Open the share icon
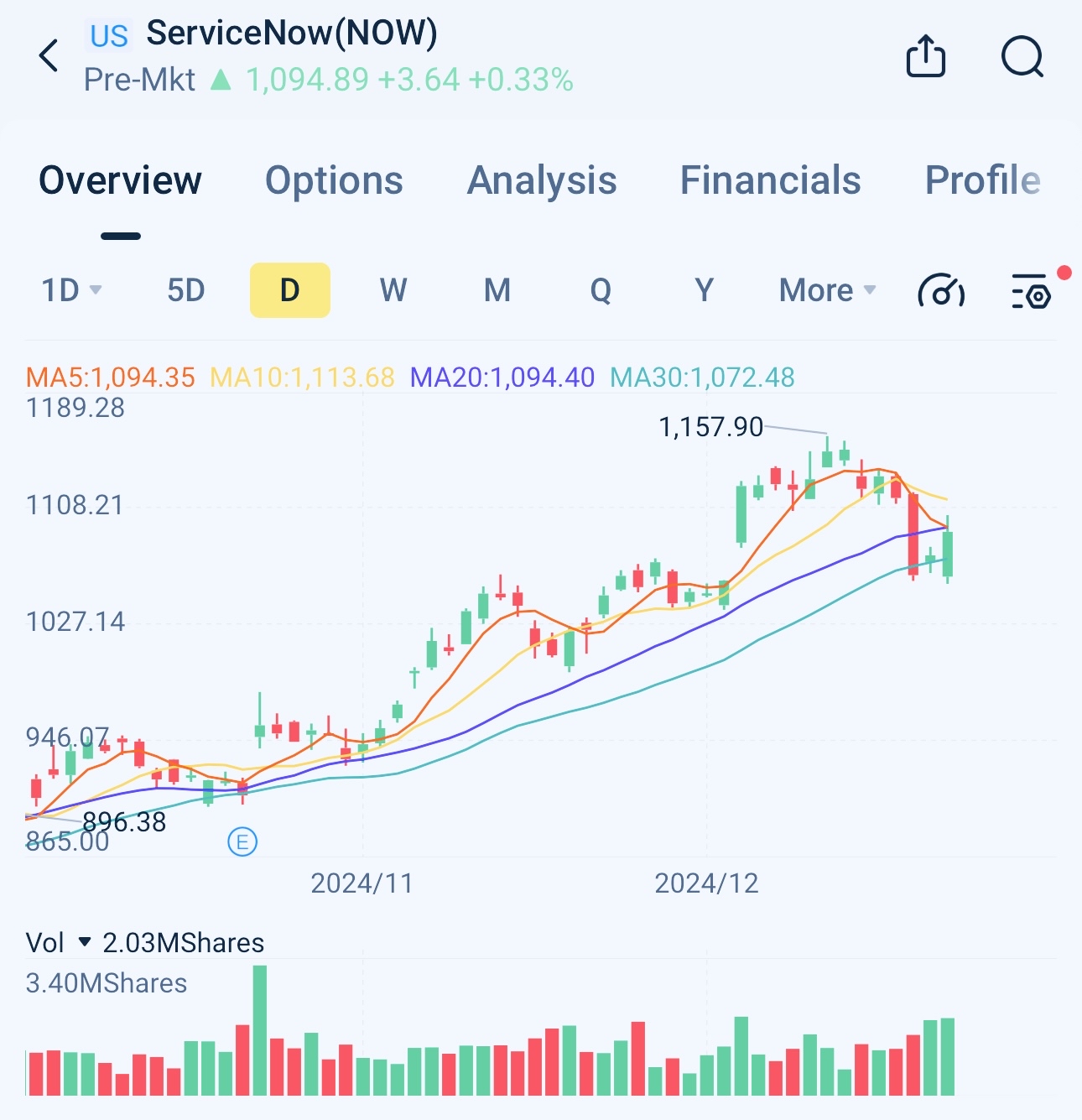 (x=926, y=56)
